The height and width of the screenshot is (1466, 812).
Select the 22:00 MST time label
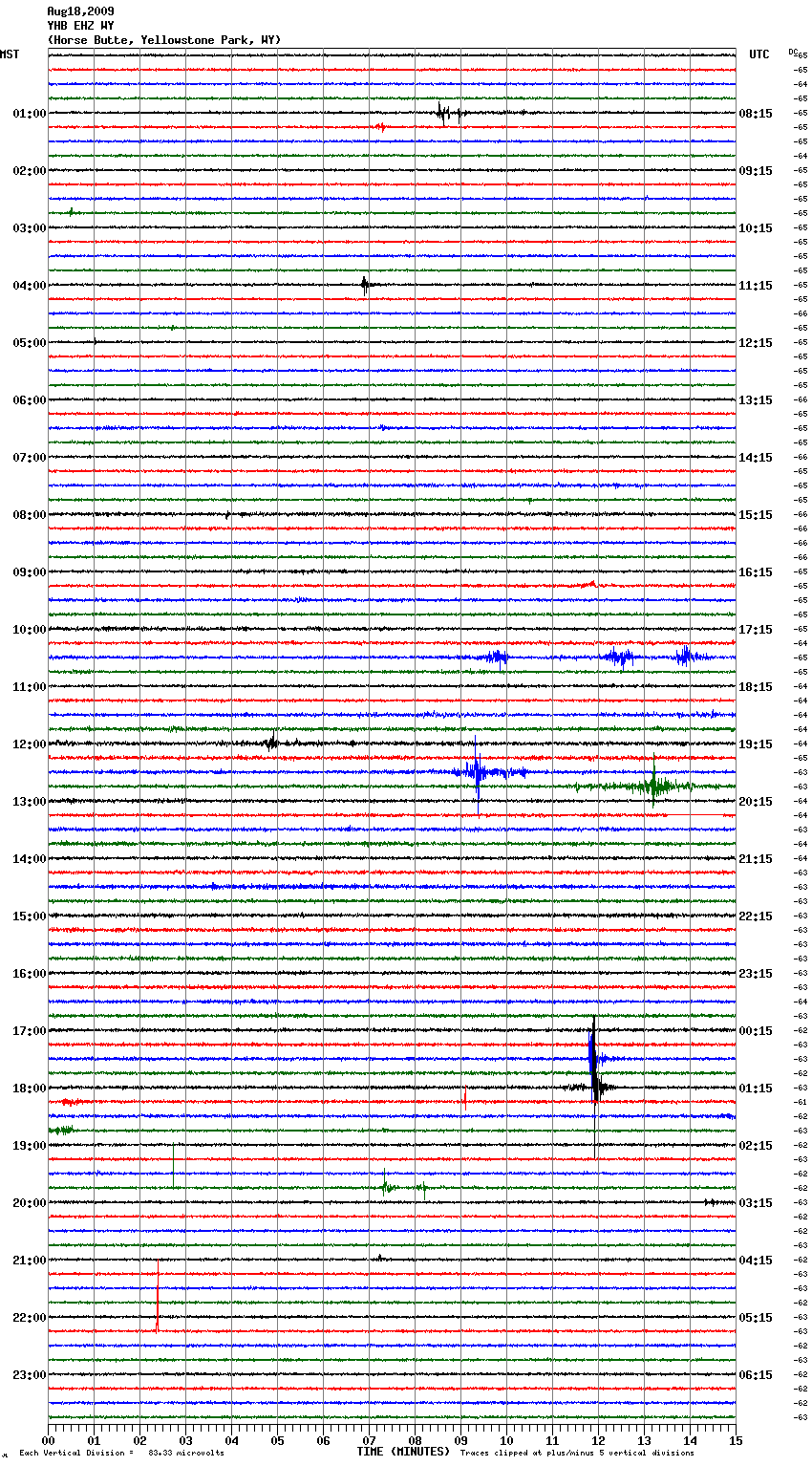(x=29, y=1318)
